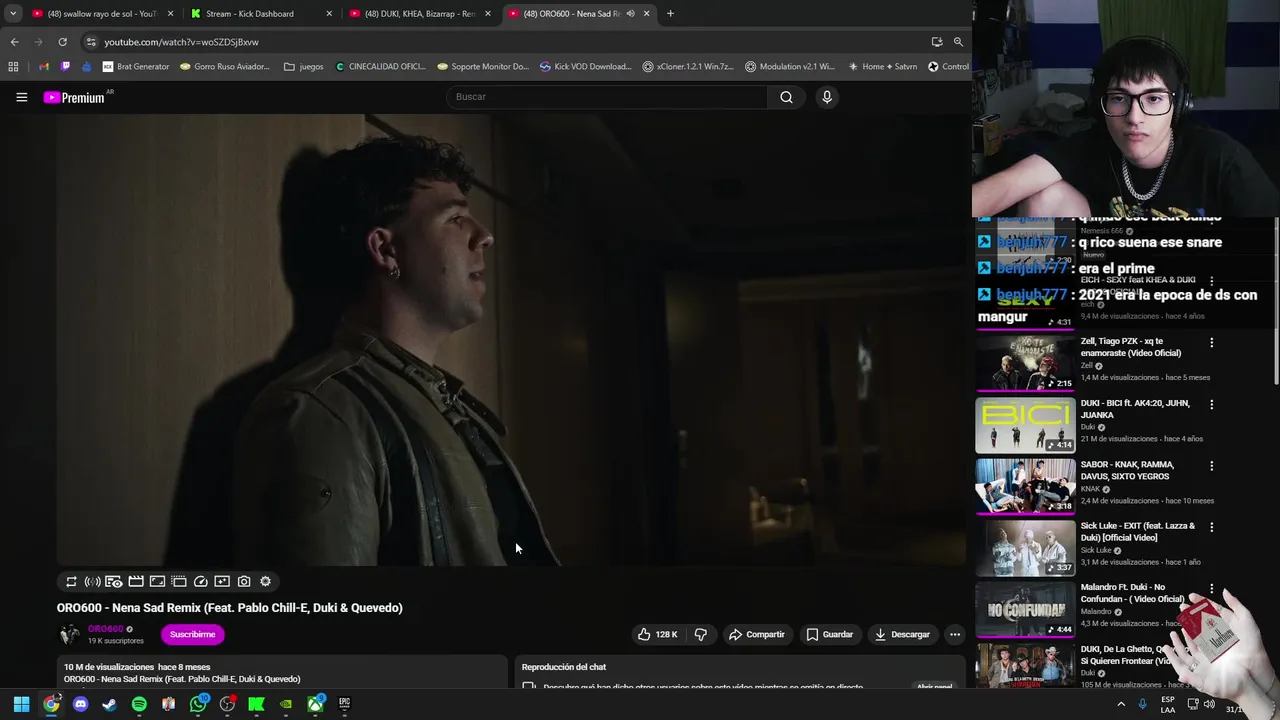Viewport: 1280px width, 720px height.
Task: Open playback speed gauge icon
Action: click(x=201, y=581)
